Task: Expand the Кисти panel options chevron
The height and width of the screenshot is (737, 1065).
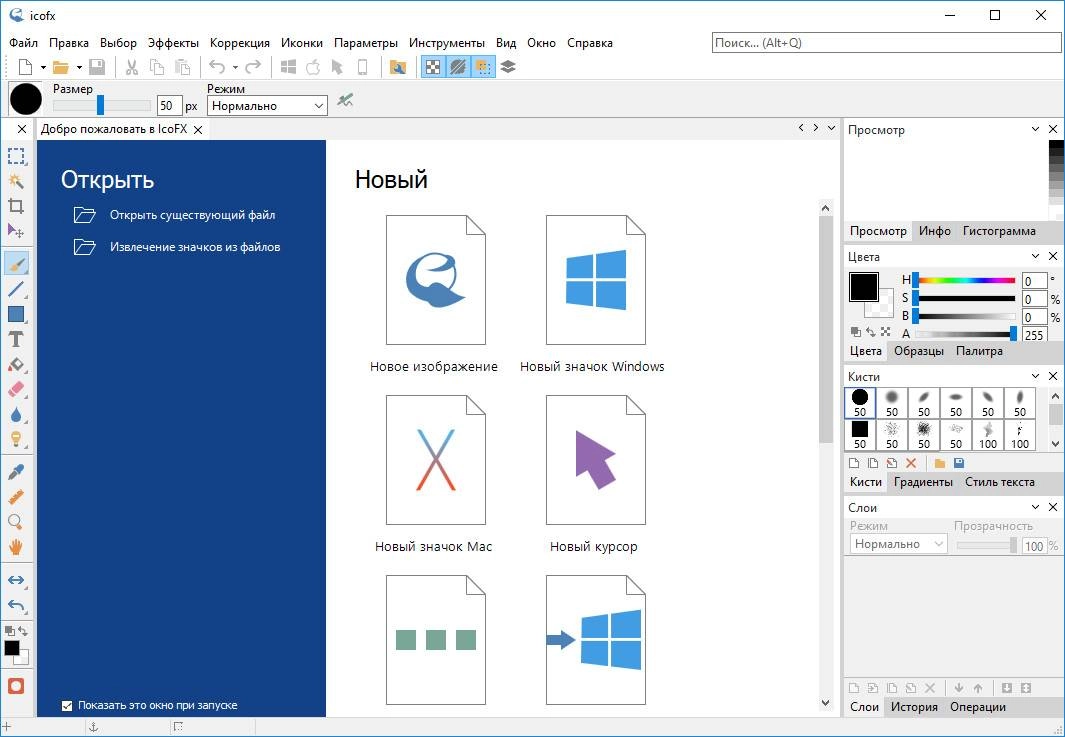Action: [1035, 376]
